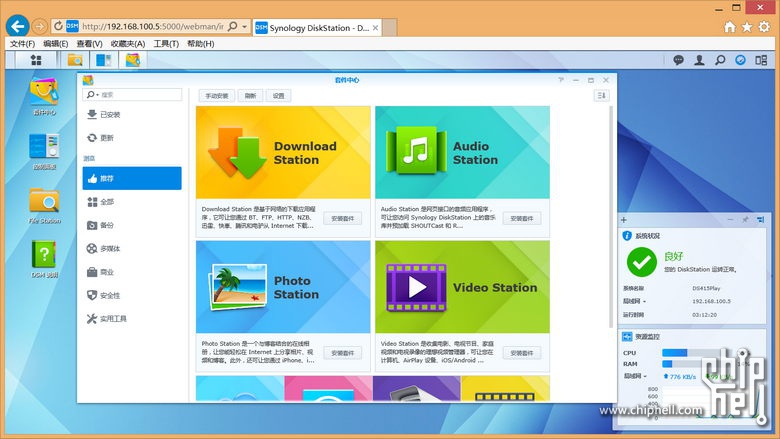
Task: Install Audio Station via 安装套件
Action: pyautogui.click(x=522, y=218)
